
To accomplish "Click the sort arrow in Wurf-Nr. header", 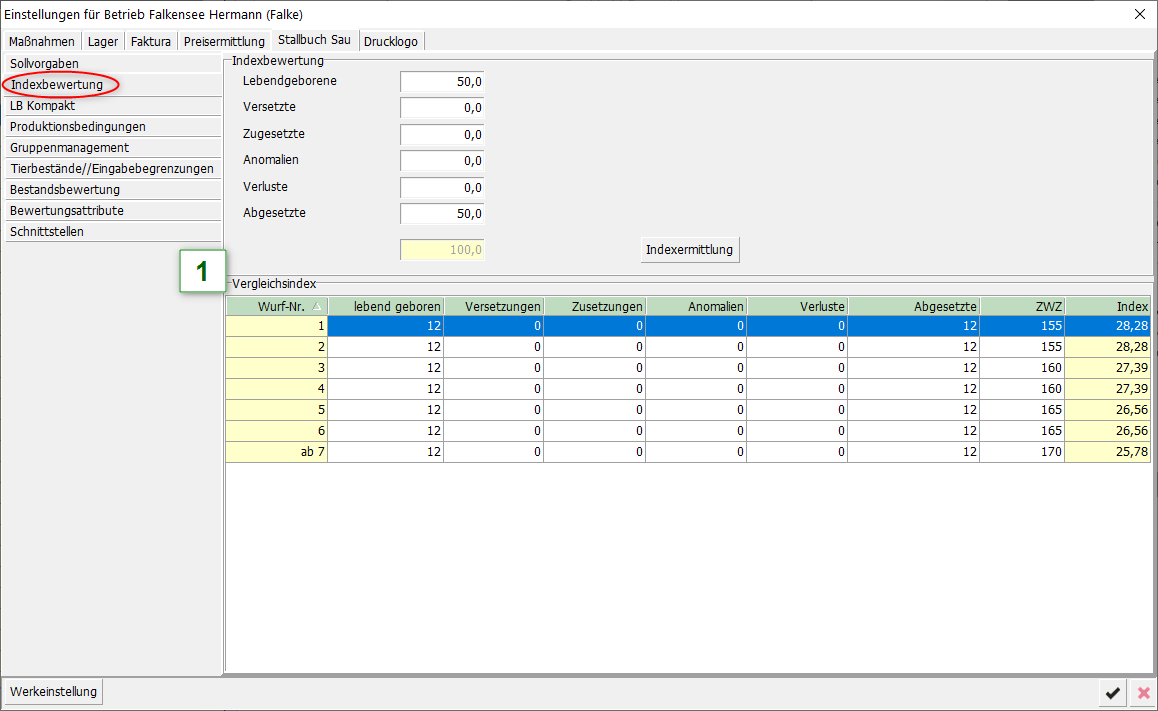I will (317, 306).
